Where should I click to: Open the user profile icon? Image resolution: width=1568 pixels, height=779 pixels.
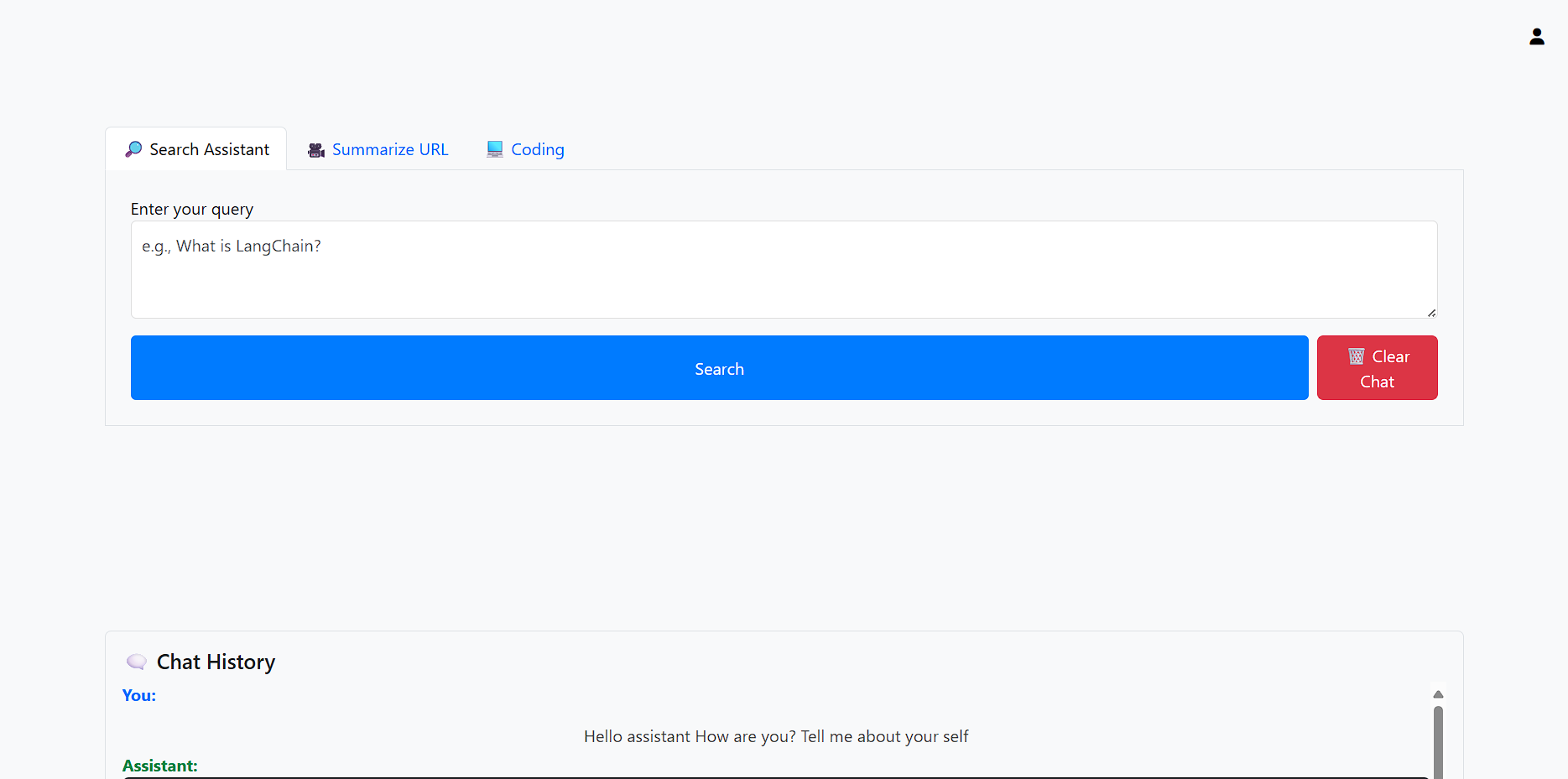pyautogui.click(x=1536, y=37)
